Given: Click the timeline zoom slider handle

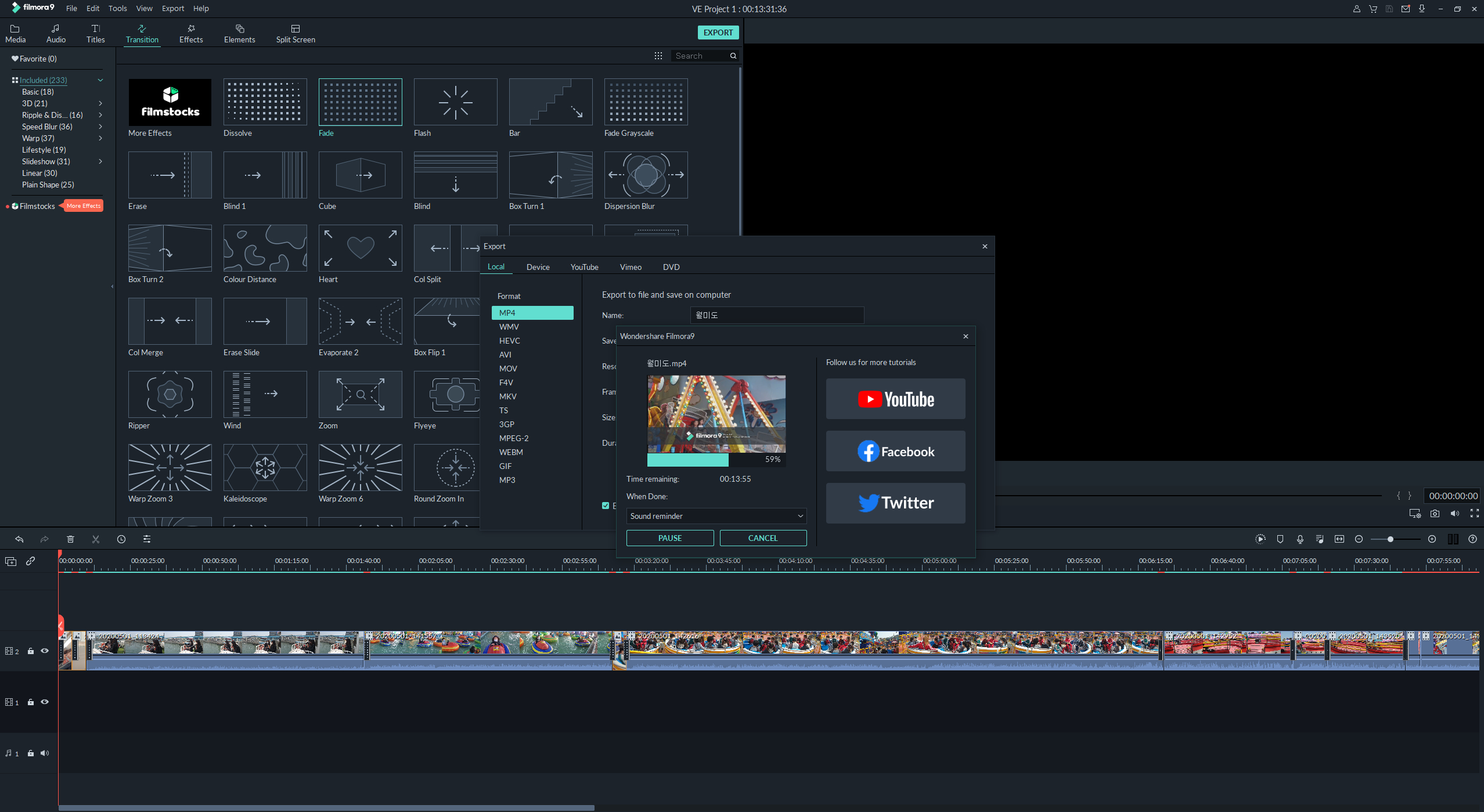Looking at the screenshot, I should coord(1390,539).
